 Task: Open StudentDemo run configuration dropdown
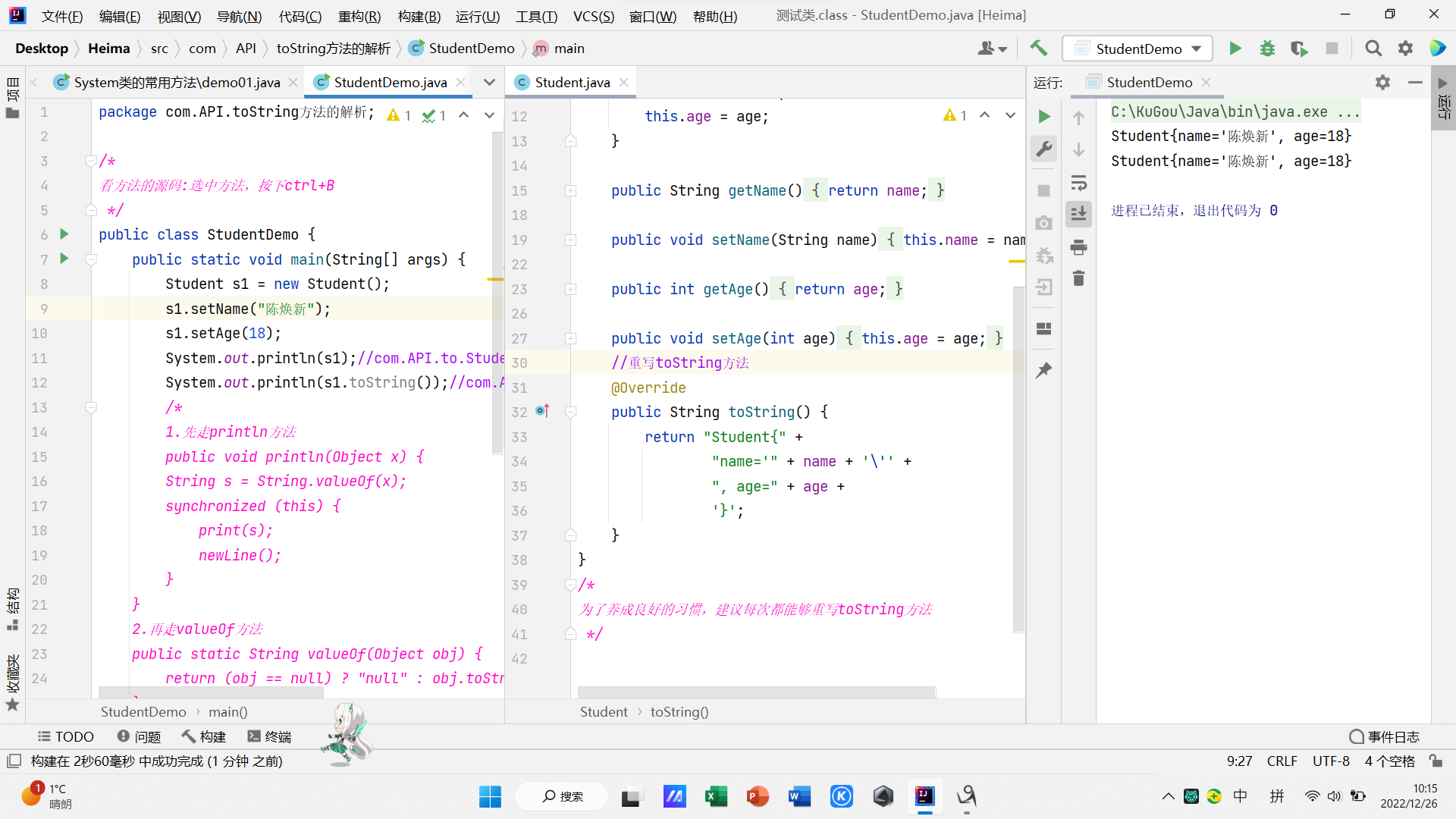(1137, 49)
